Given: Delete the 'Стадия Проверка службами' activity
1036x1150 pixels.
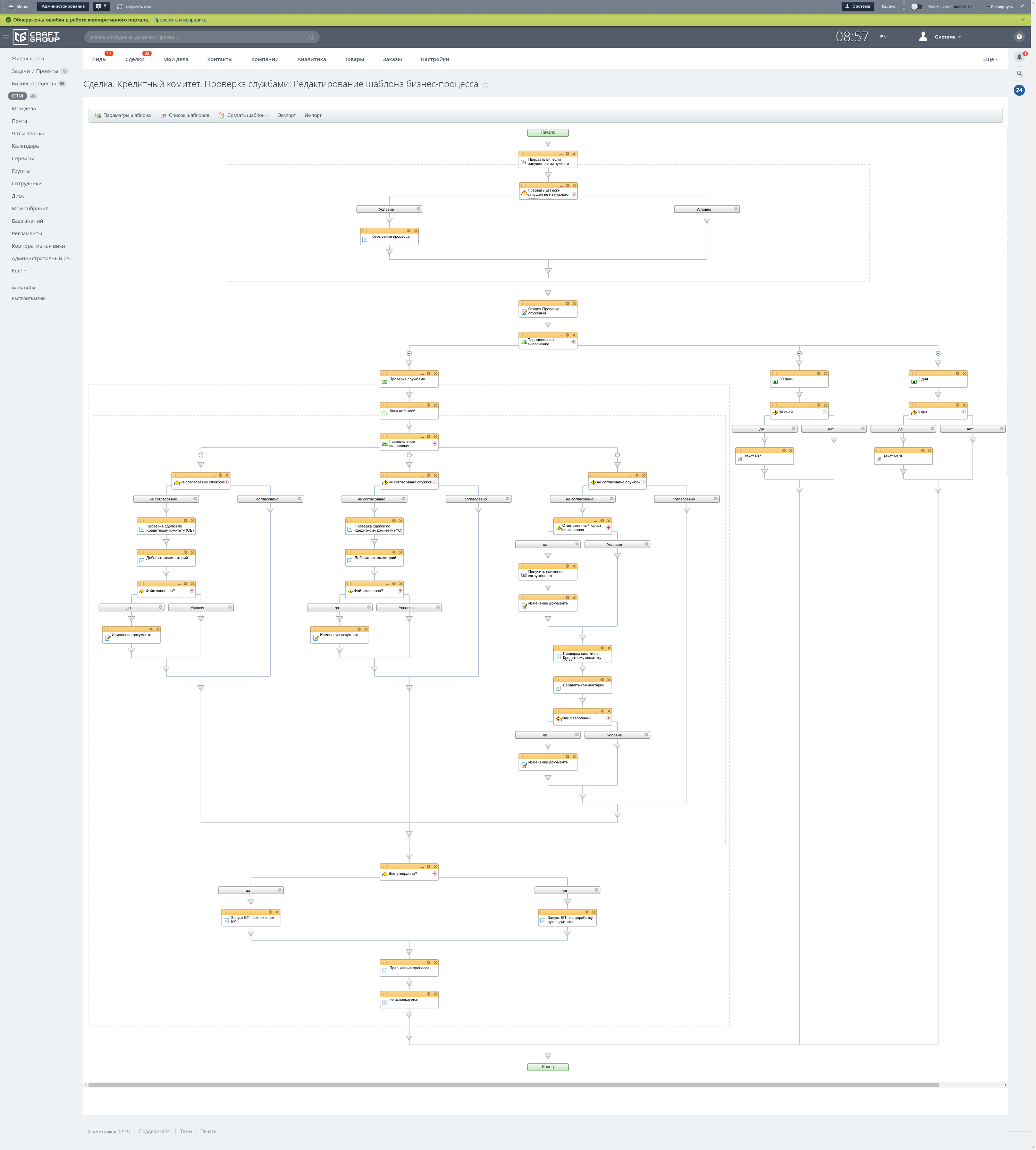Looking at the screenshot, I should point(574,303).
